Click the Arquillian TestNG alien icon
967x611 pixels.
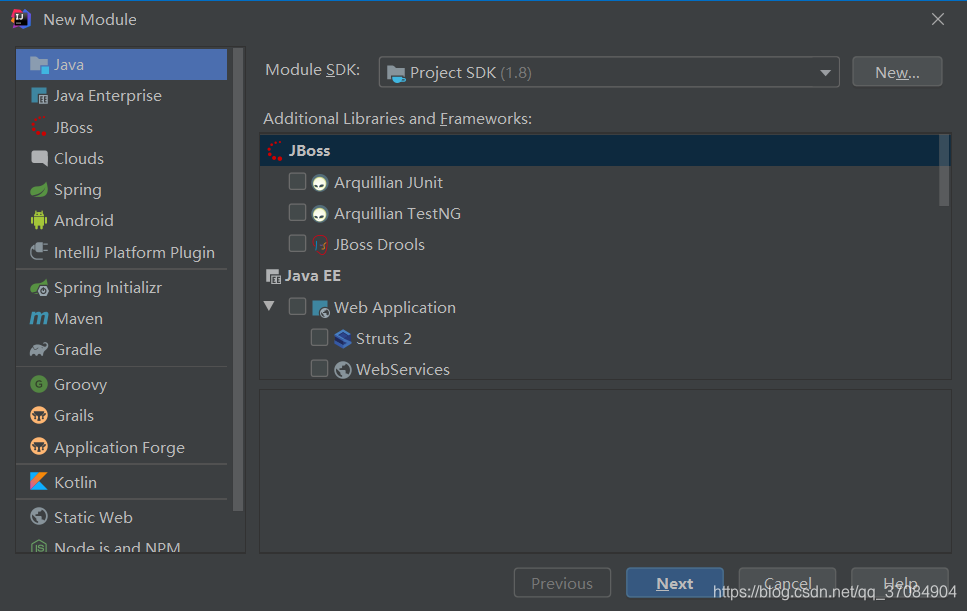[319, 214]
